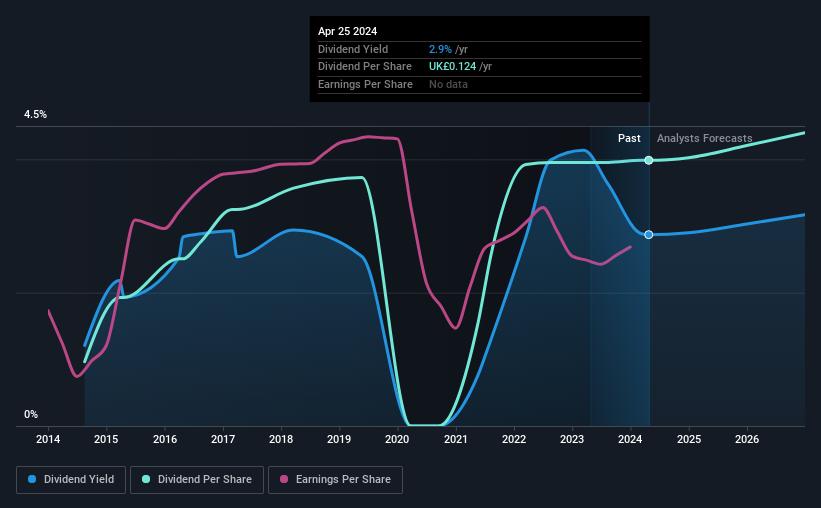Screen dimensions: 821x508
Task: Click the UK£0.124 dividend per share value
Action: [452, 67]
